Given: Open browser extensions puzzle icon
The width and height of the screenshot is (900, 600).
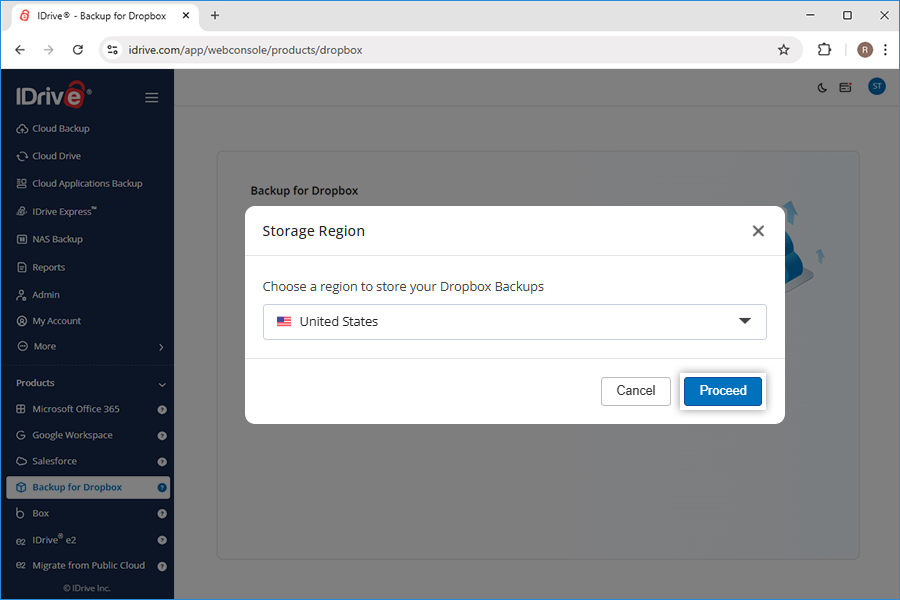Looking at the screenshot, I should pyautogui.click(x=824, y=50).
